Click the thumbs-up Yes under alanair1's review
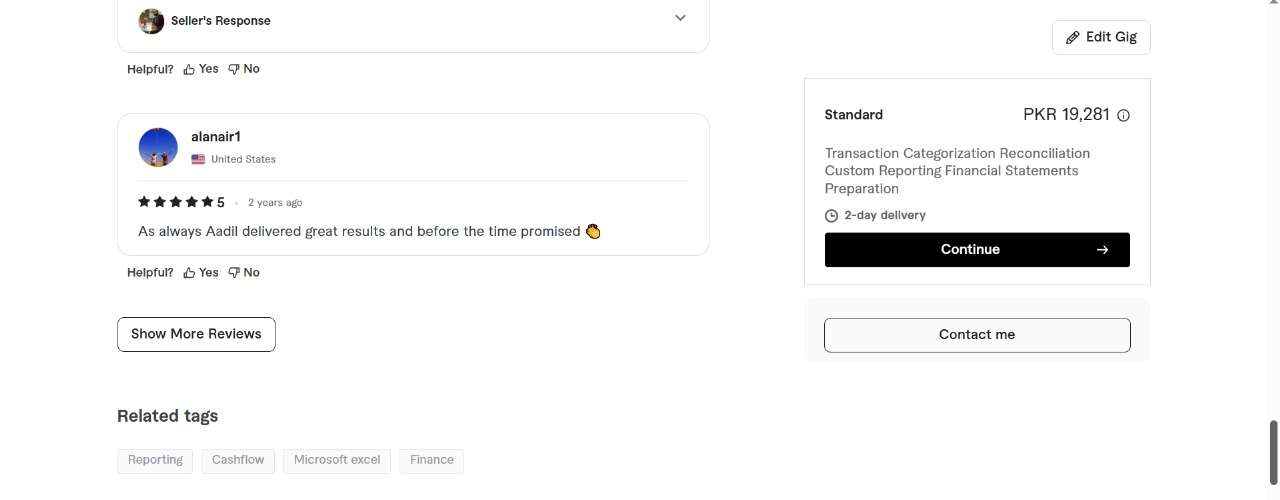 point(200,272)
